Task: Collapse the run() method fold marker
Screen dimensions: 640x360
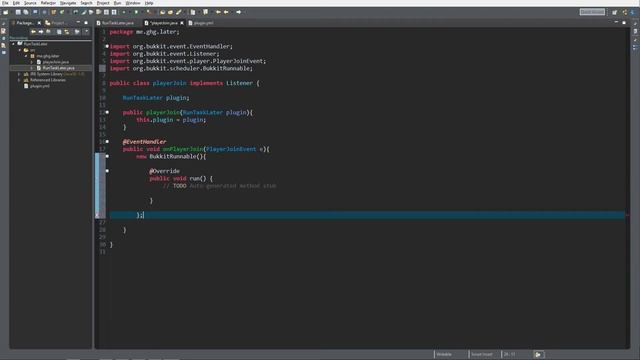Action: pos(107,171)
